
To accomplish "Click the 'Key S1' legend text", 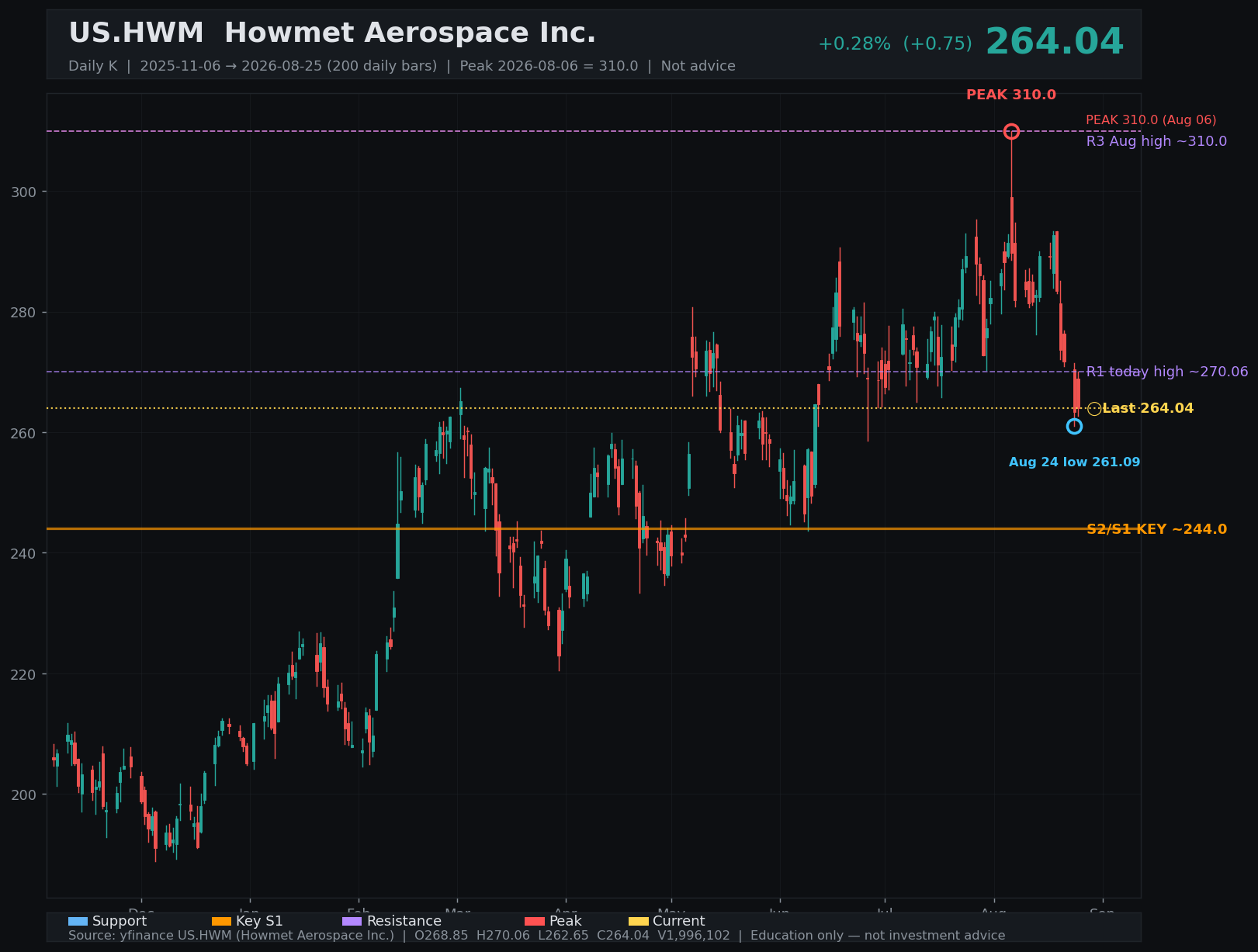I will [259, 921].
